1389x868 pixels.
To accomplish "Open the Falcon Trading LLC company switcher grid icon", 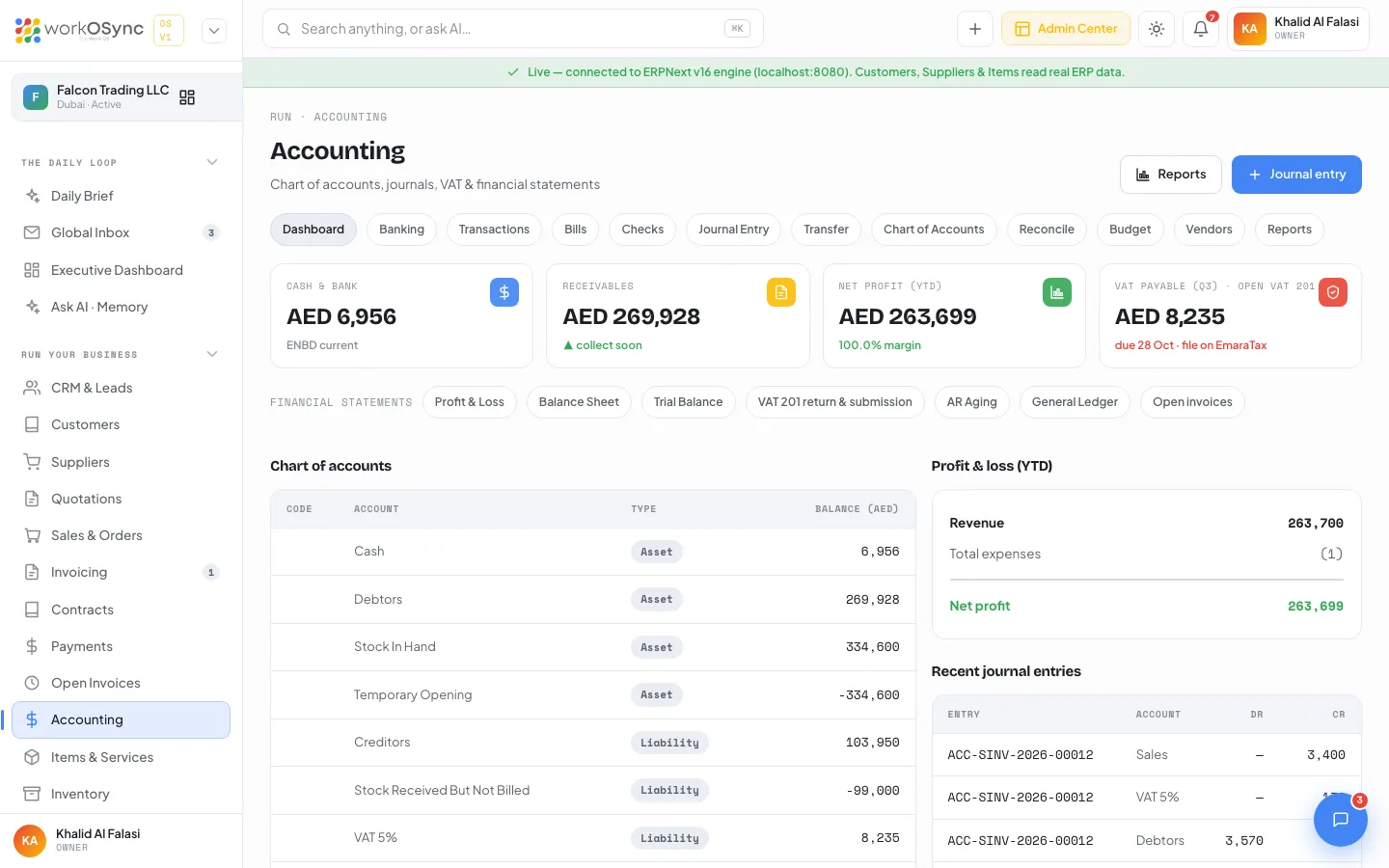I will point(187,97).
